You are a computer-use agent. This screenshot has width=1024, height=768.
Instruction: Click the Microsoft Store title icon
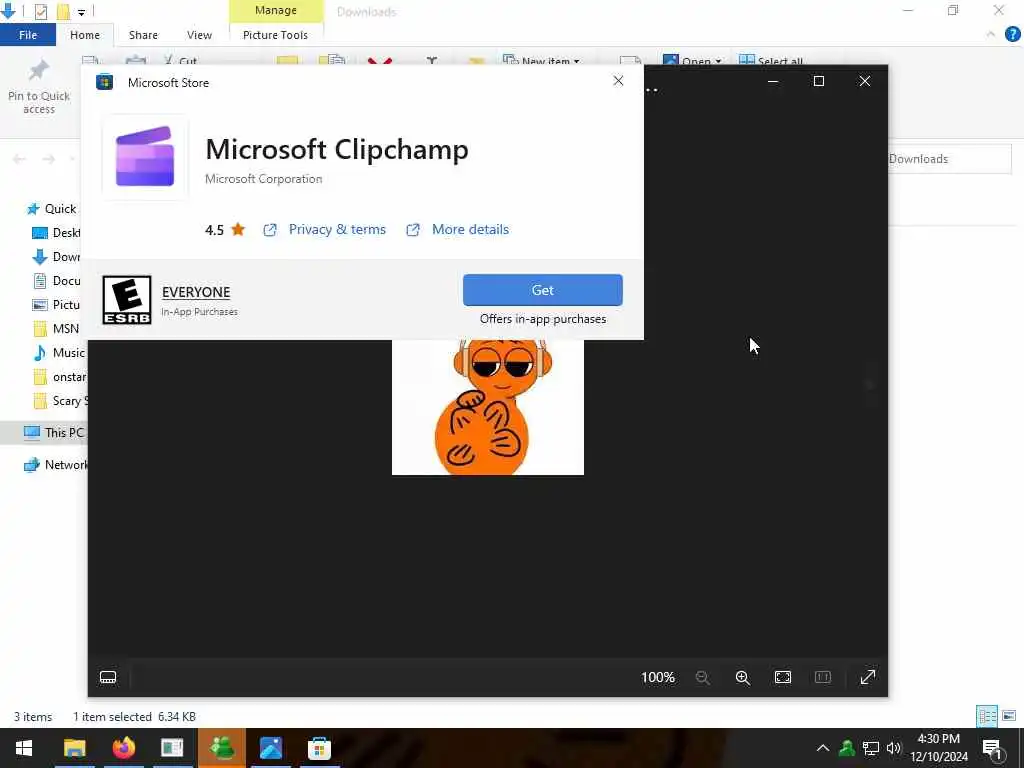[x=104, y=82]
